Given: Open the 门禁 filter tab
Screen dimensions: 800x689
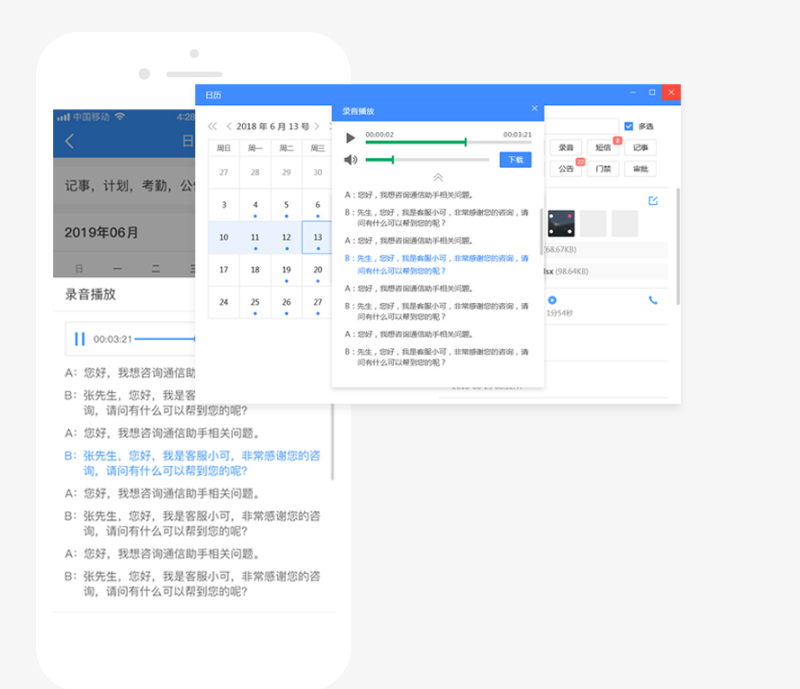Looking at the screenshot, I should tap(603, 169).
